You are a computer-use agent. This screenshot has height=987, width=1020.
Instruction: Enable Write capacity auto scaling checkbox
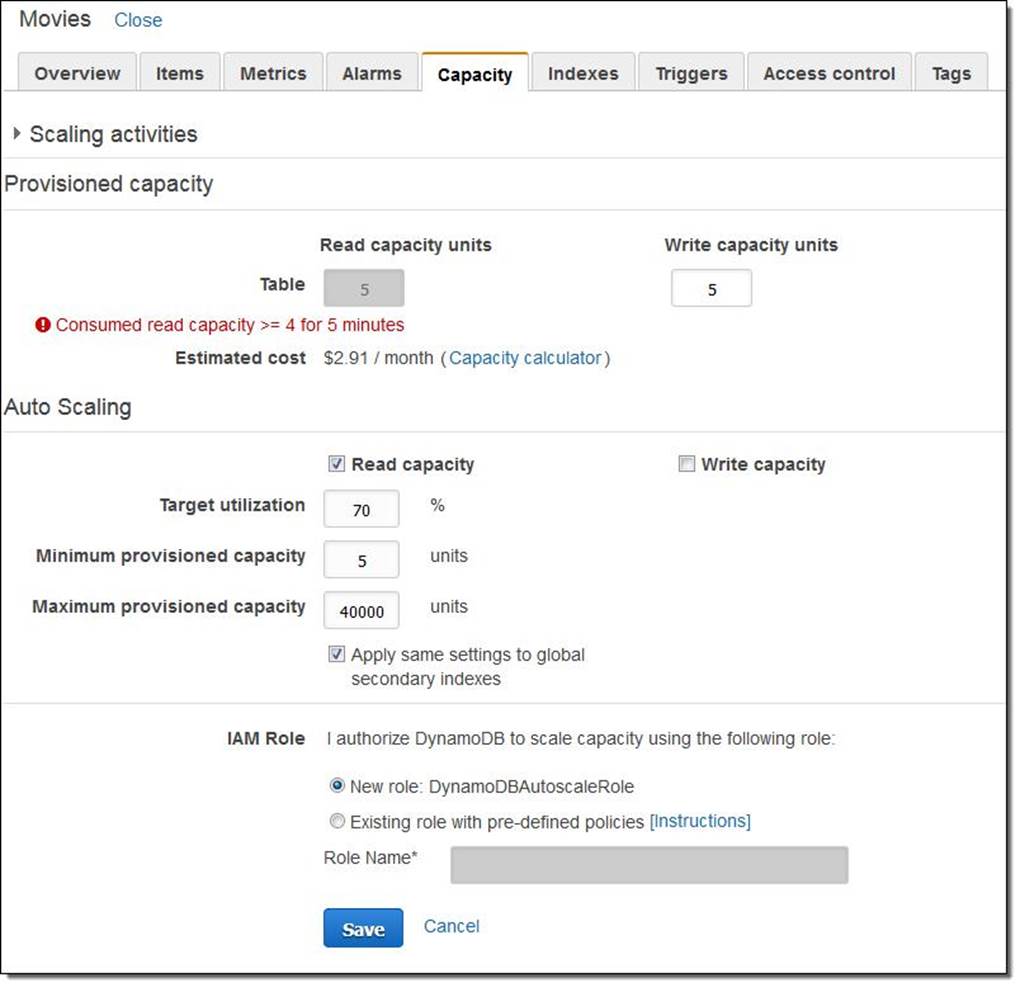point(687,464)
